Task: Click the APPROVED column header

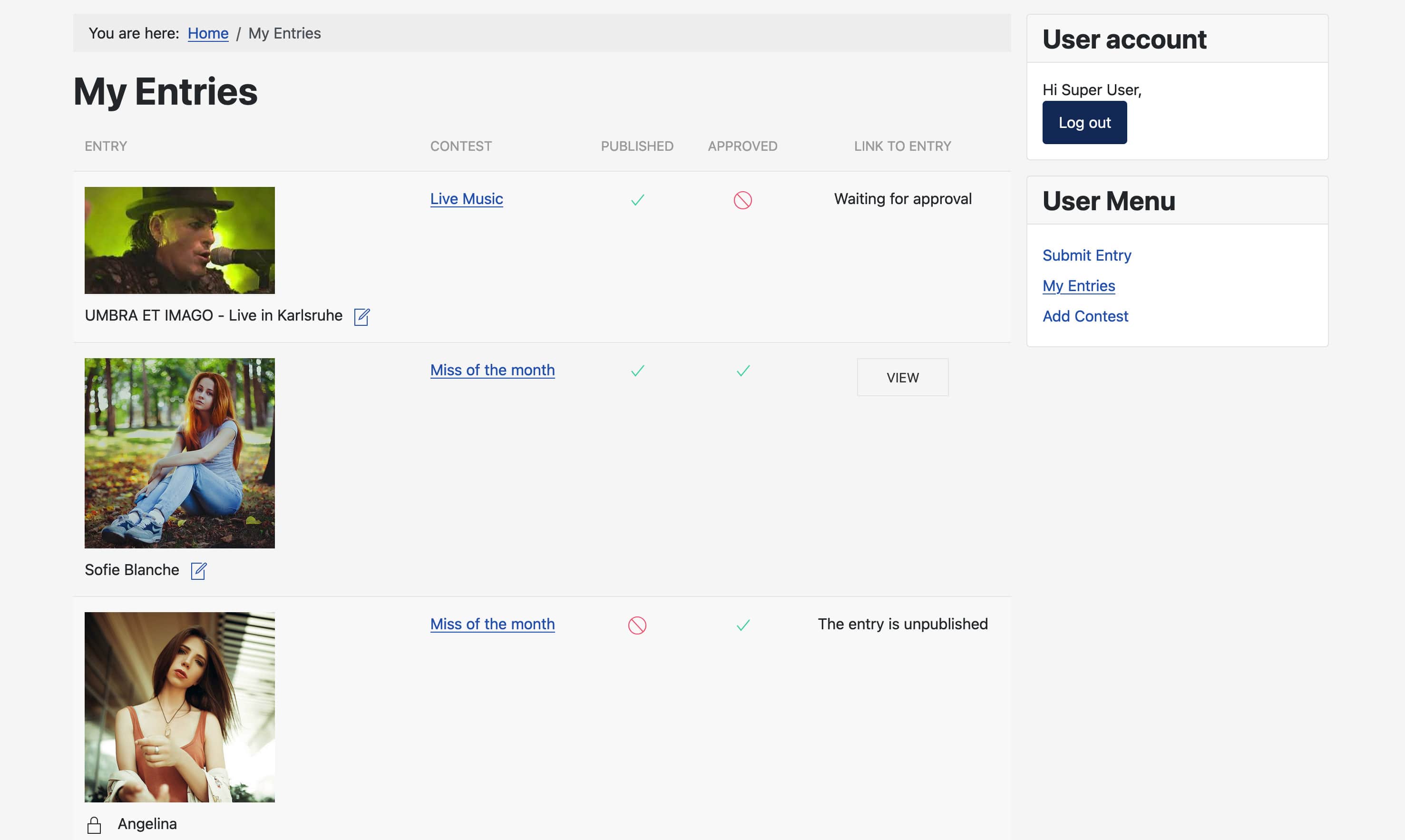Action: 742,146
